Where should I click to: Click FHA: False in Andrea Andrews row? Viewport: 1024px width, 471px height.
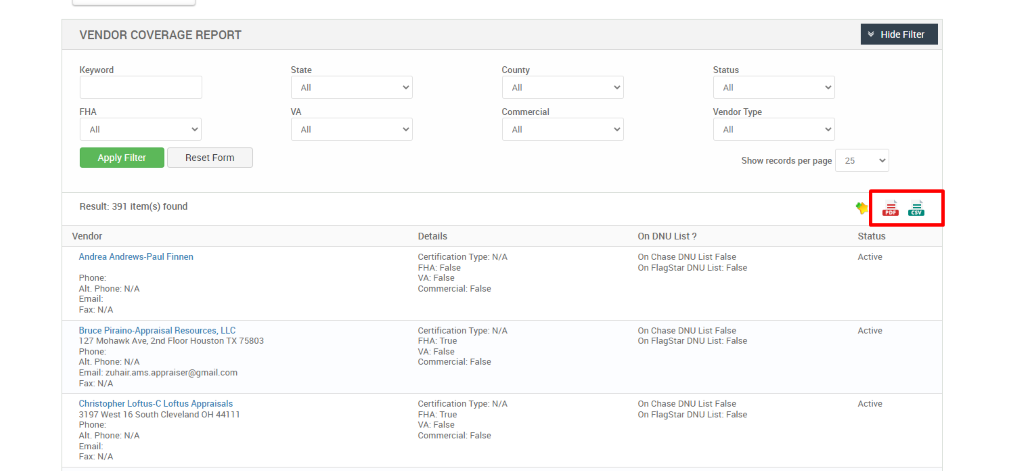point(439,268)
